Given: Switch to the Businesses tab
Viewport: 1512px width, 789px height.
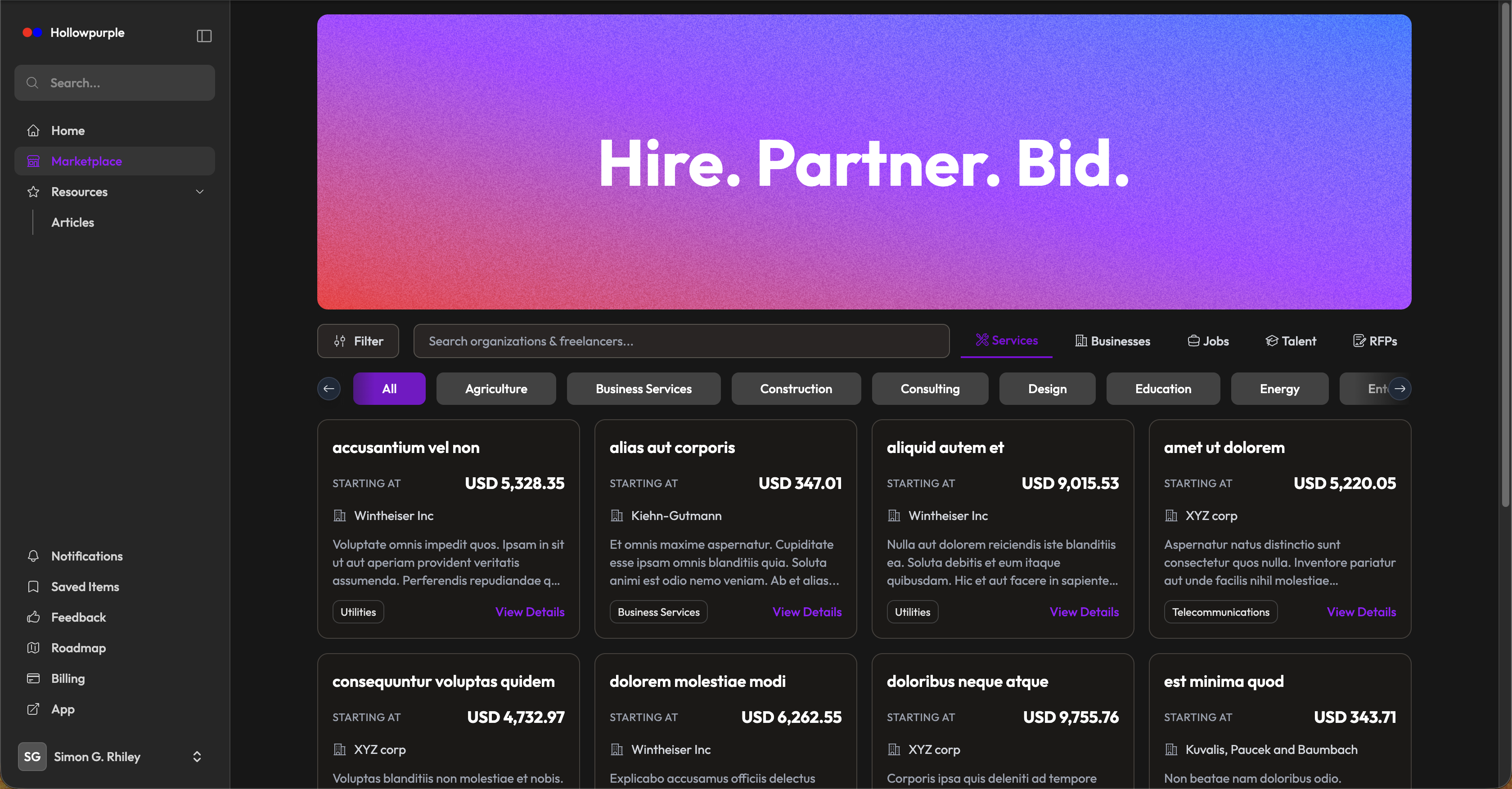Looking at the screenshot, I should tap(1112, 341).
